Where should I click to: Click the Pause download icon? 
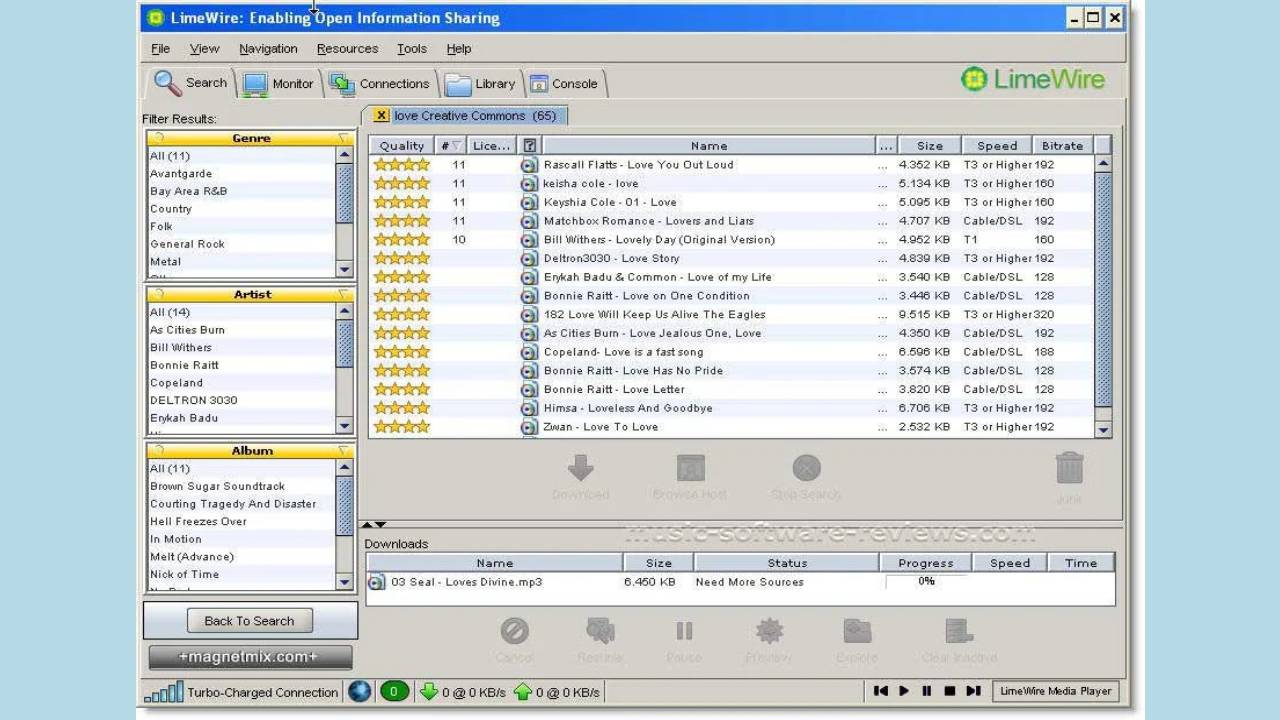coord(684,631)
